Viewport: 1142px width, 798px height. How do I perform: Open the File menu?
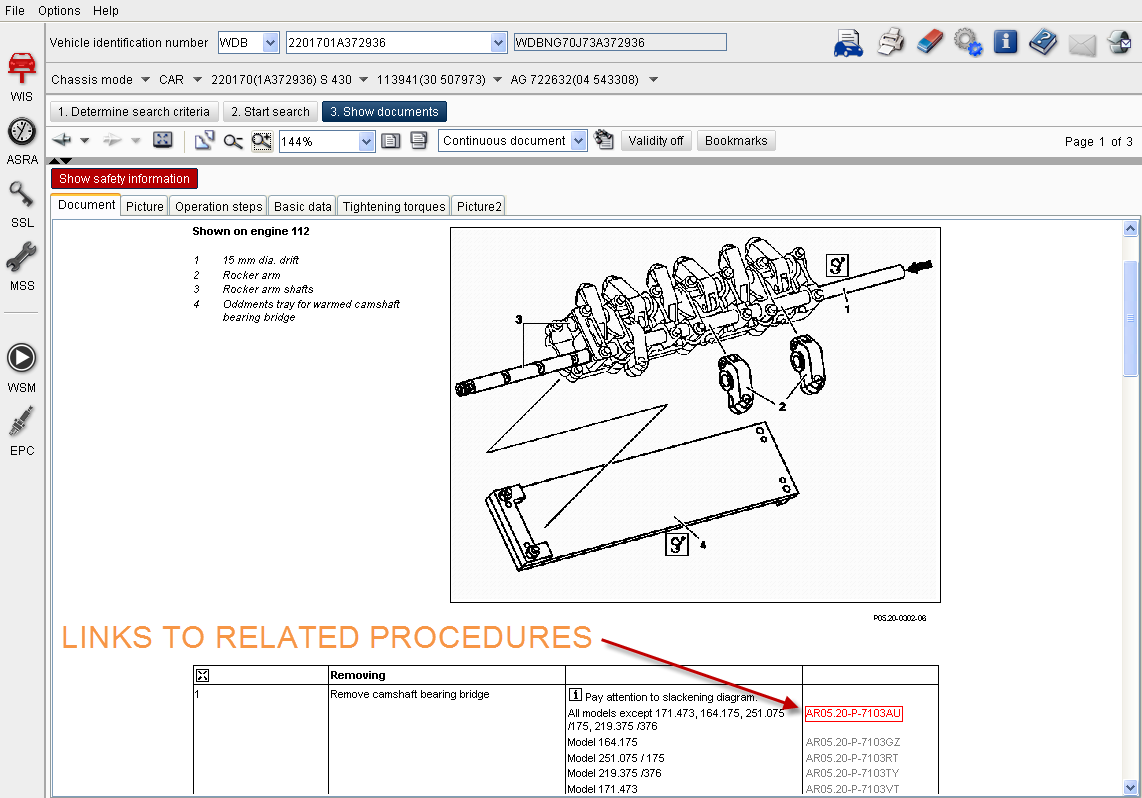pos(15,10)
